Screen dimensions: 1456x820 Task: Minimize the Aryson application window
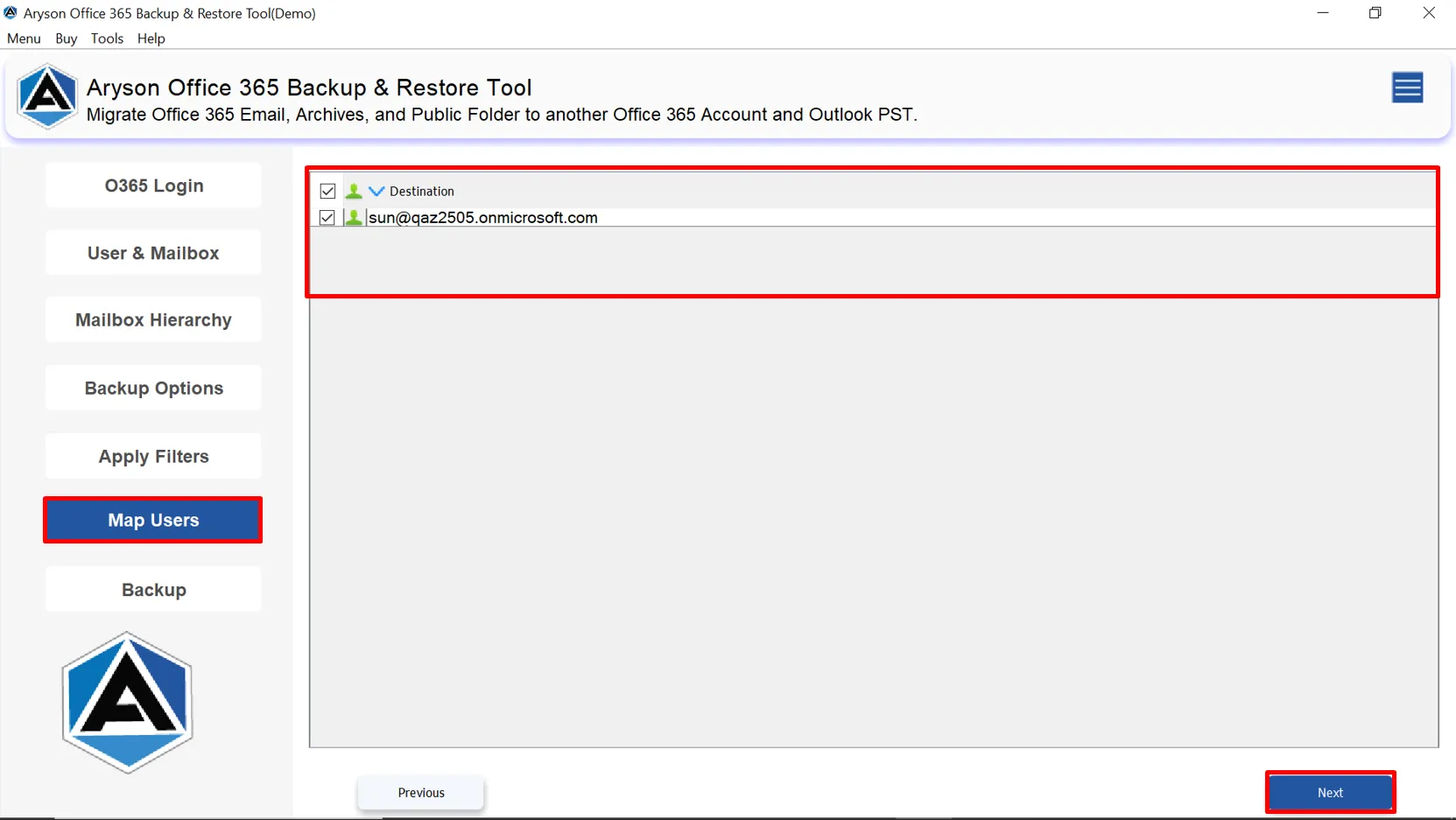tap(1323, 13)
